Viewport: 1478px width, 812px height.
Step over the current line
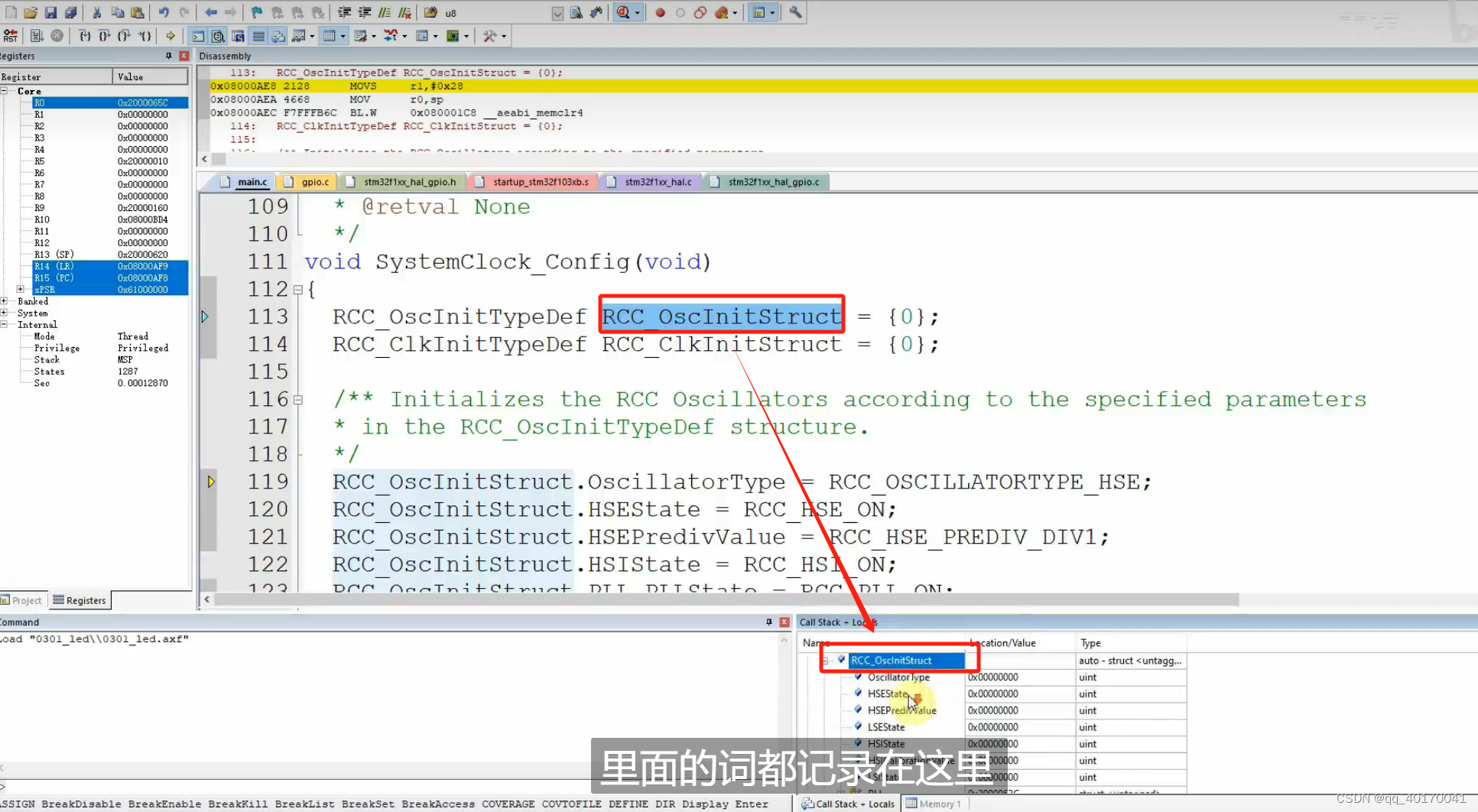[x=104, y=35]
